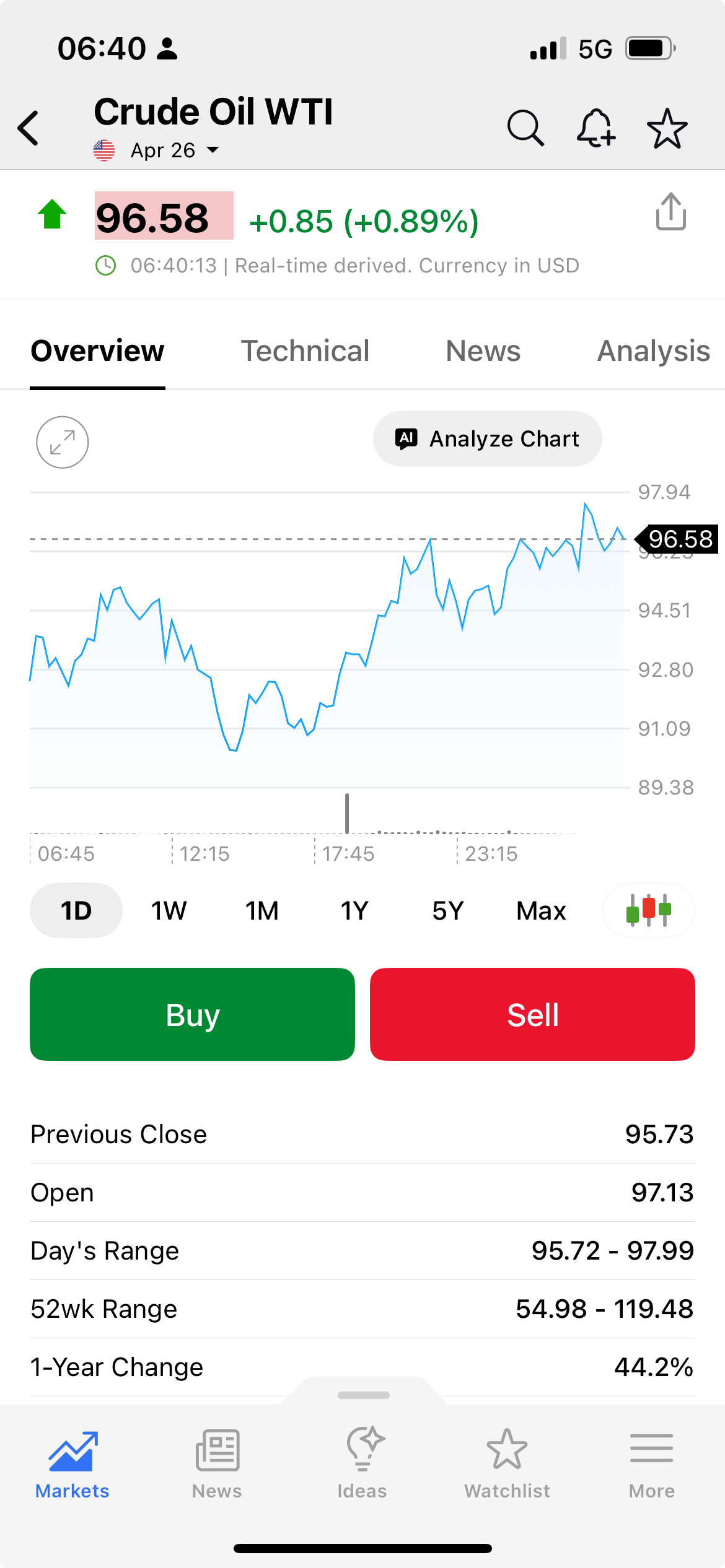The image size is (725, 1568).
Task: Tap the share icon
Action: click(x=670, y=212)
